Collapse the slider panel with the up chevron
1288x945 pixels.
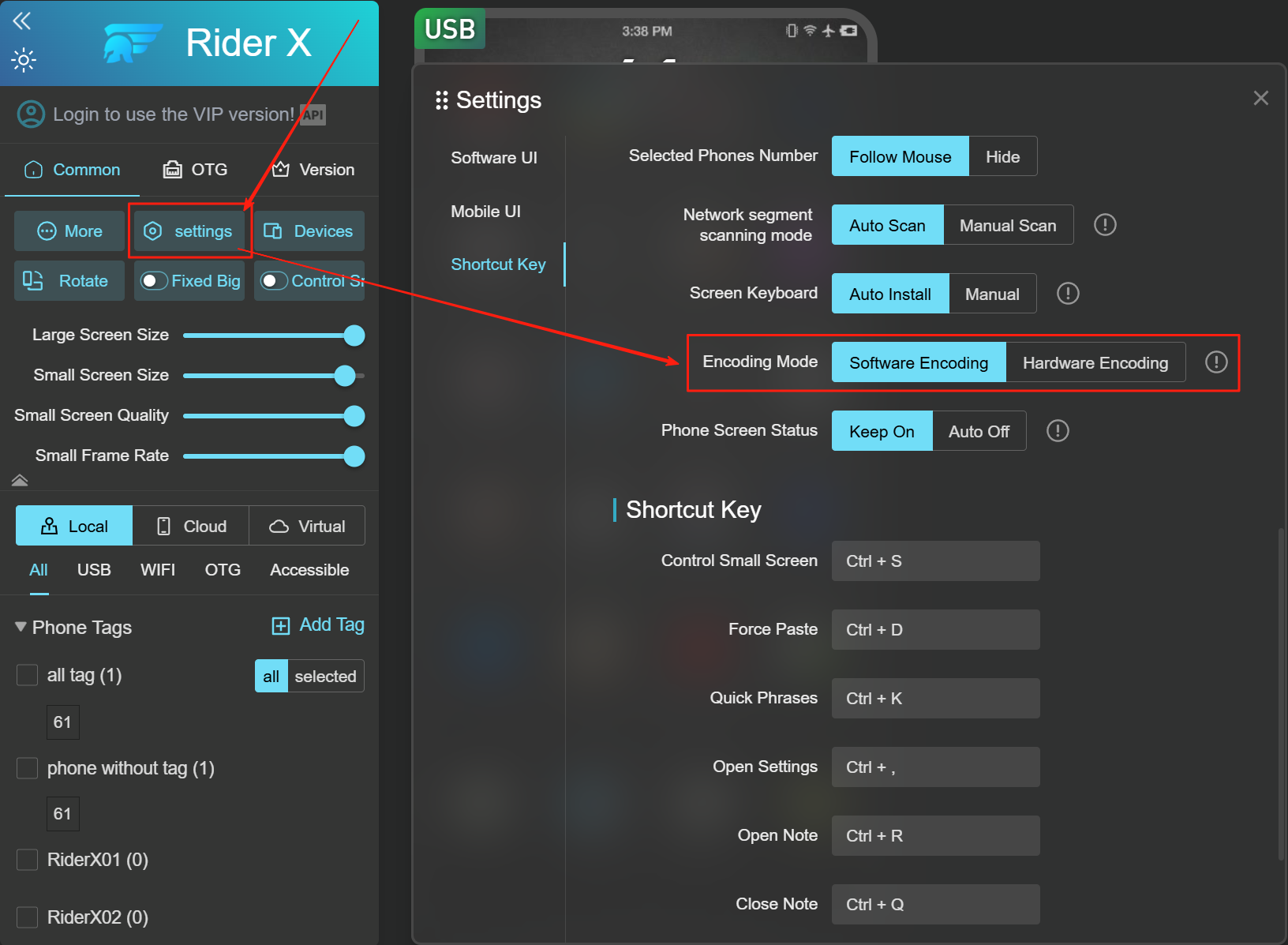(20, 480)
